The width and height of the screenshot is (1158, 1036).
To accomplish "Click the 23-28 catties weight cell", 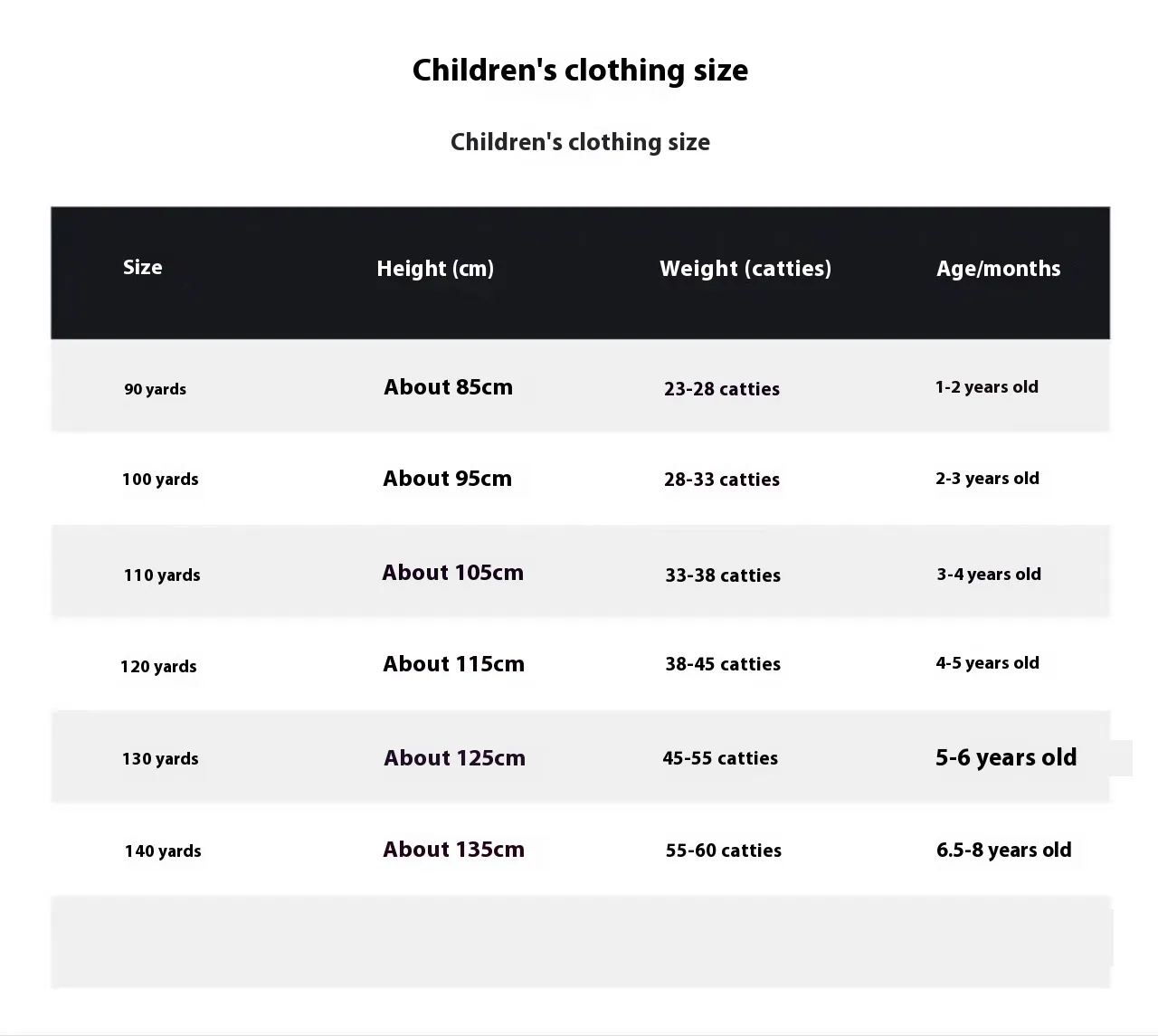I will coord(721,389).
